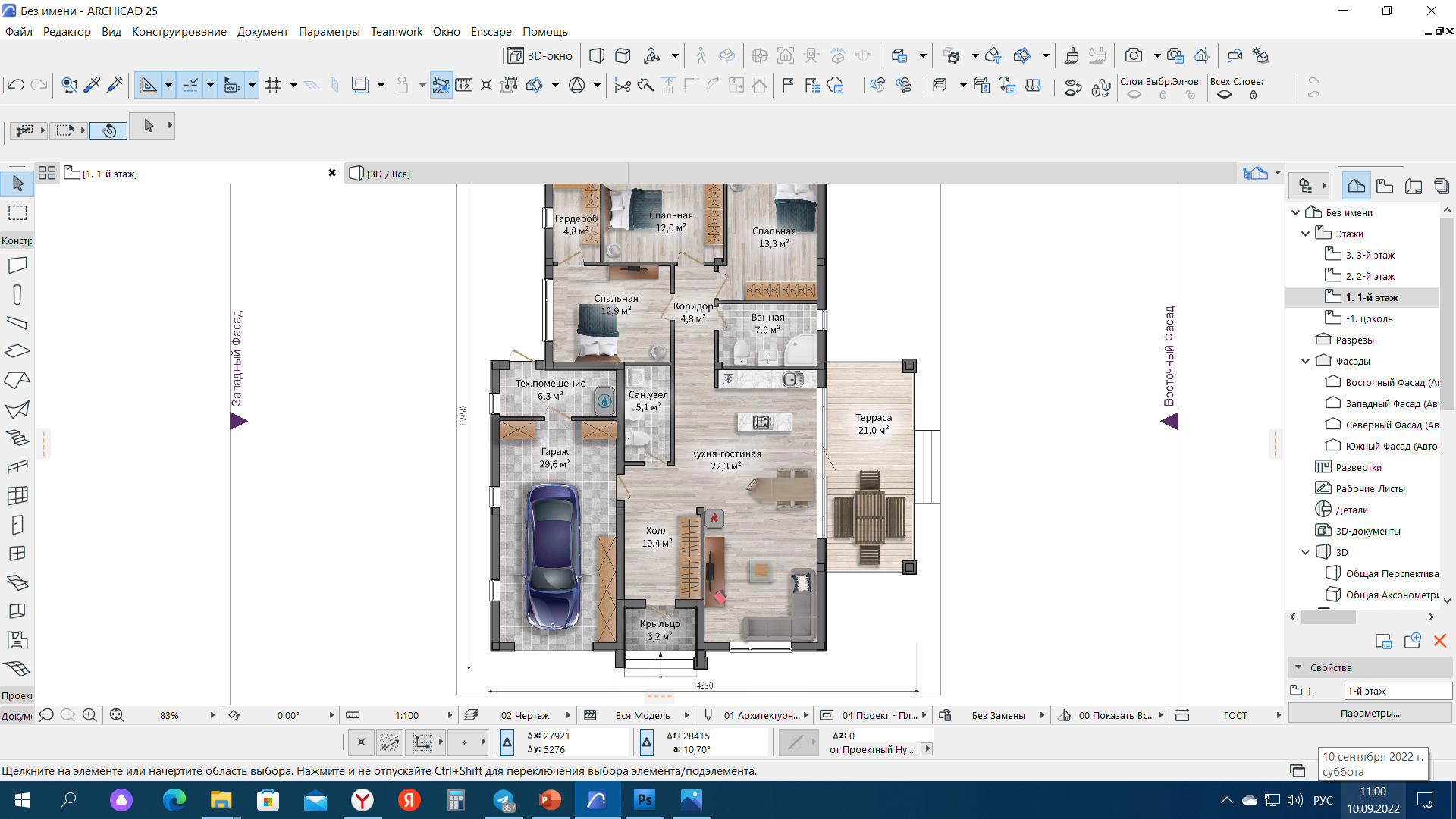Open Photoshop from the taskbar
Image resolution: width=1456 pixels, height=819 pixels.
tap(645, 800)
